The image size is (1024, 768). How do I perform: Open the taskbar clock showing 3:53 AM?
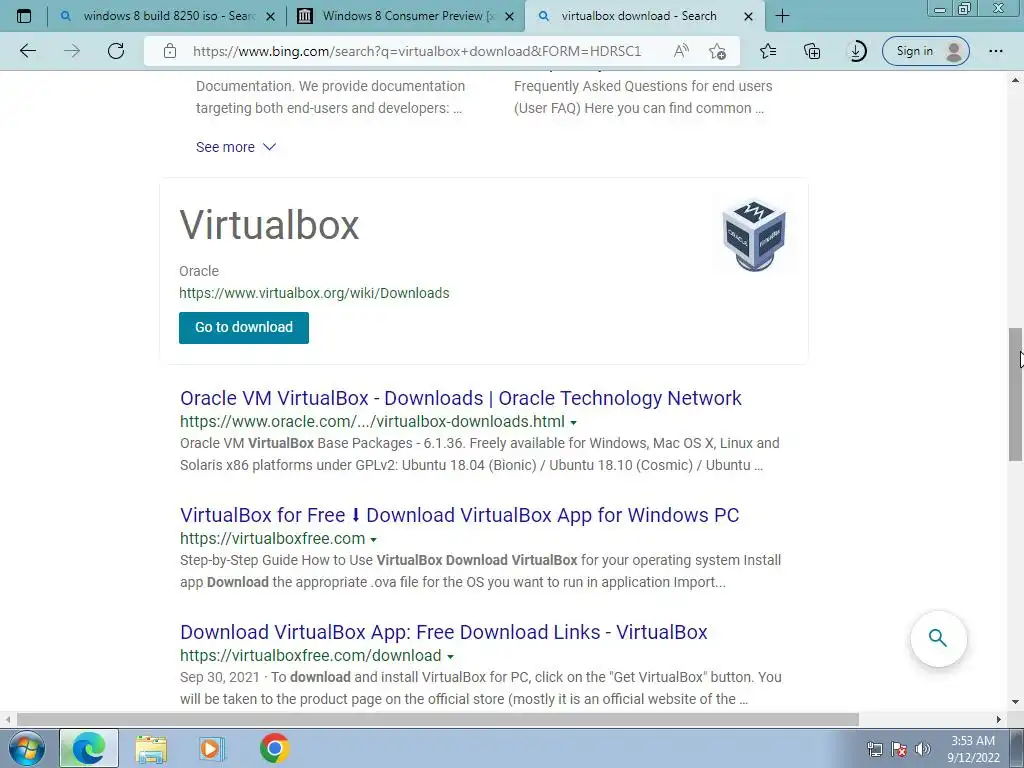pyautogui.click(x=973, y=749)
